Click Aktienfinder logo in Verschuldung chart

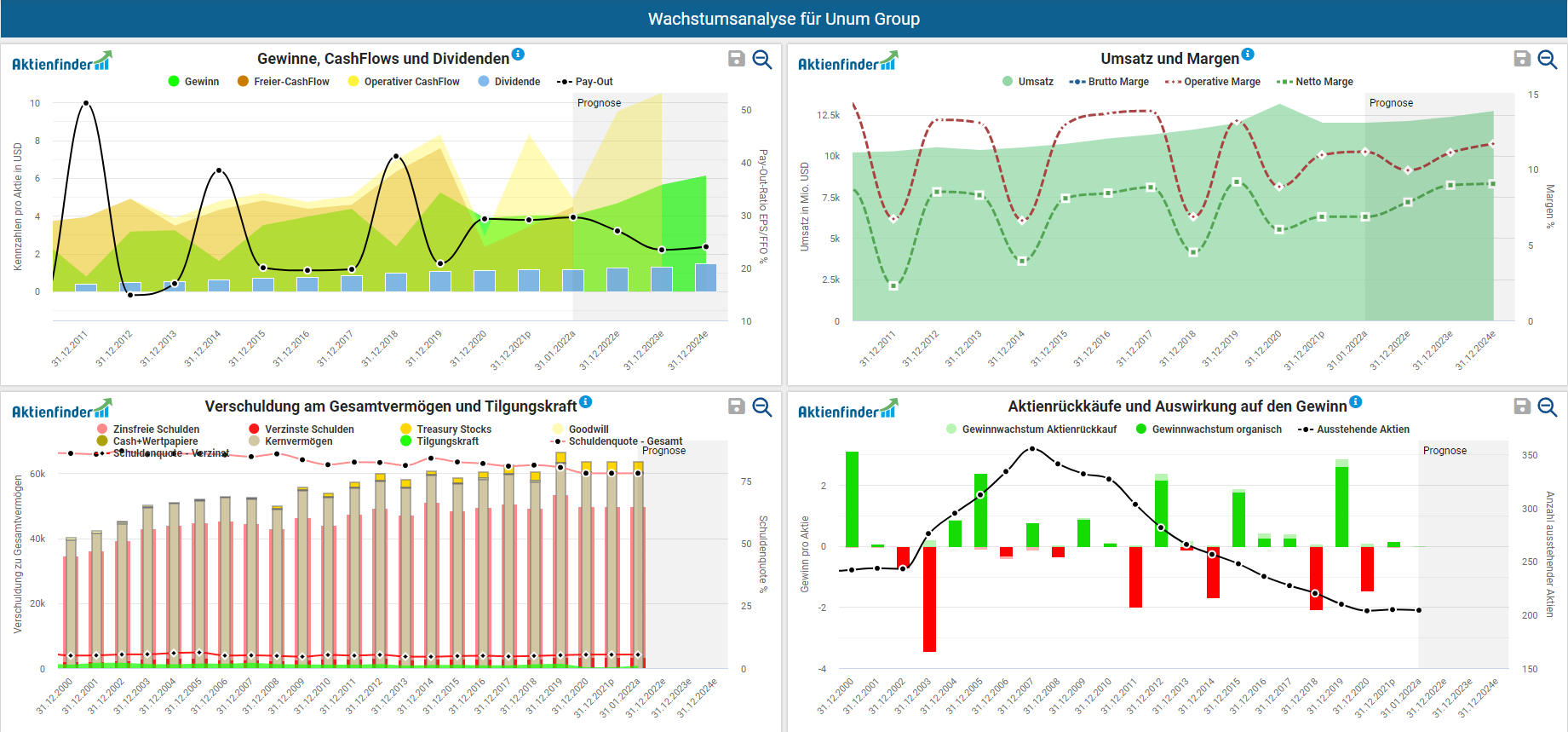tap(61, 410)
